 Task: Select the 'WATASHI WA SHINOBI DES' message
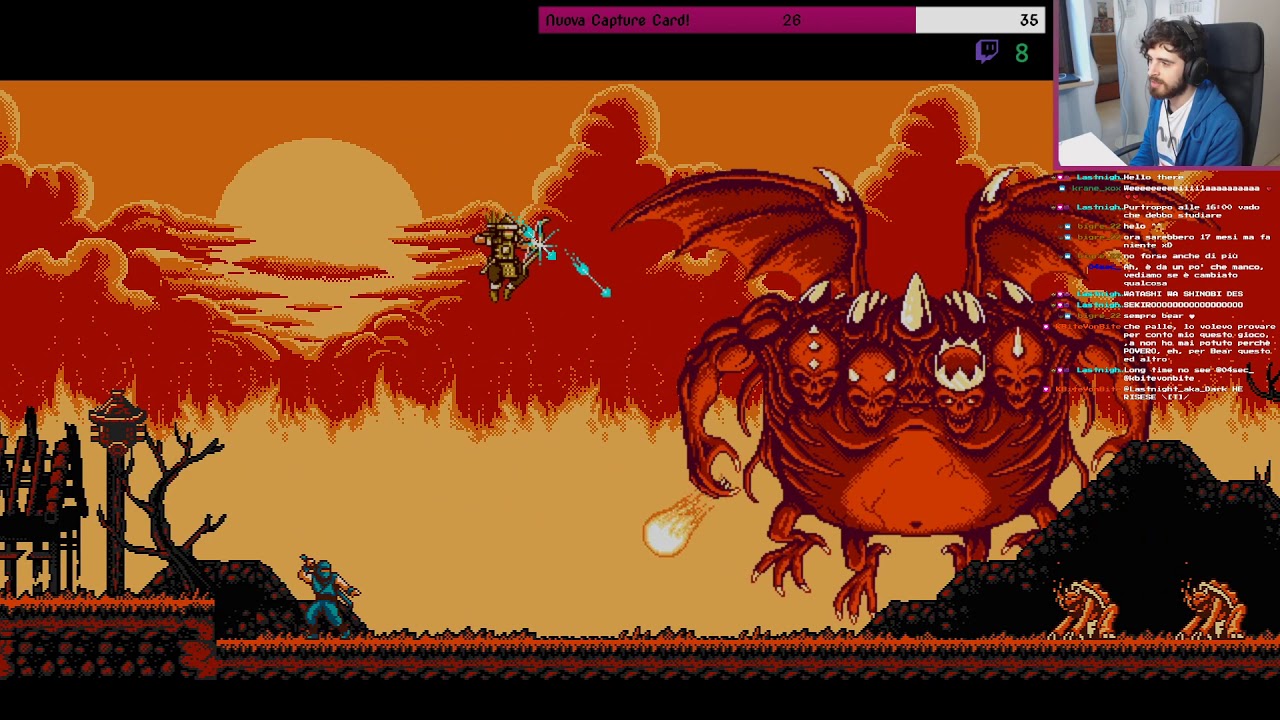coord(1183,294)
